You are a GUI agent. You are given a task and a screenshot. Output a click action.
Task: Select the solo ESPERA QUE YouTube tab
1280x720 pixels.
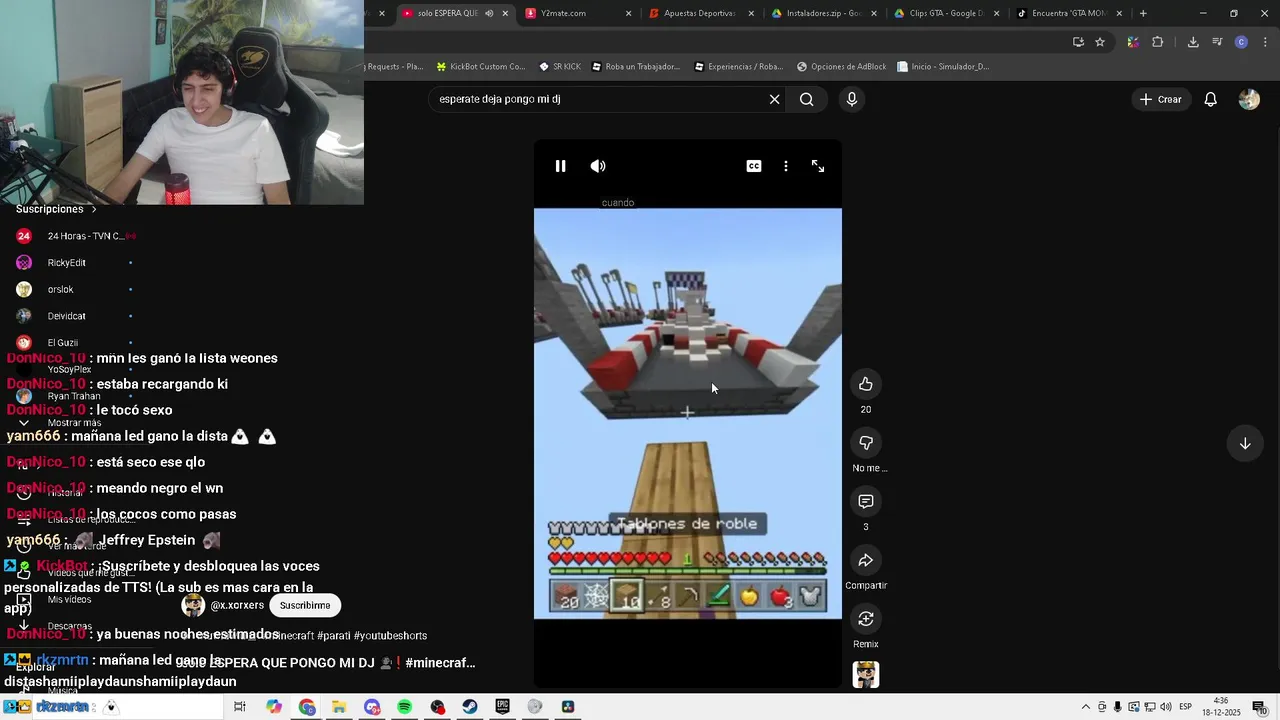(x=447, y=13)
